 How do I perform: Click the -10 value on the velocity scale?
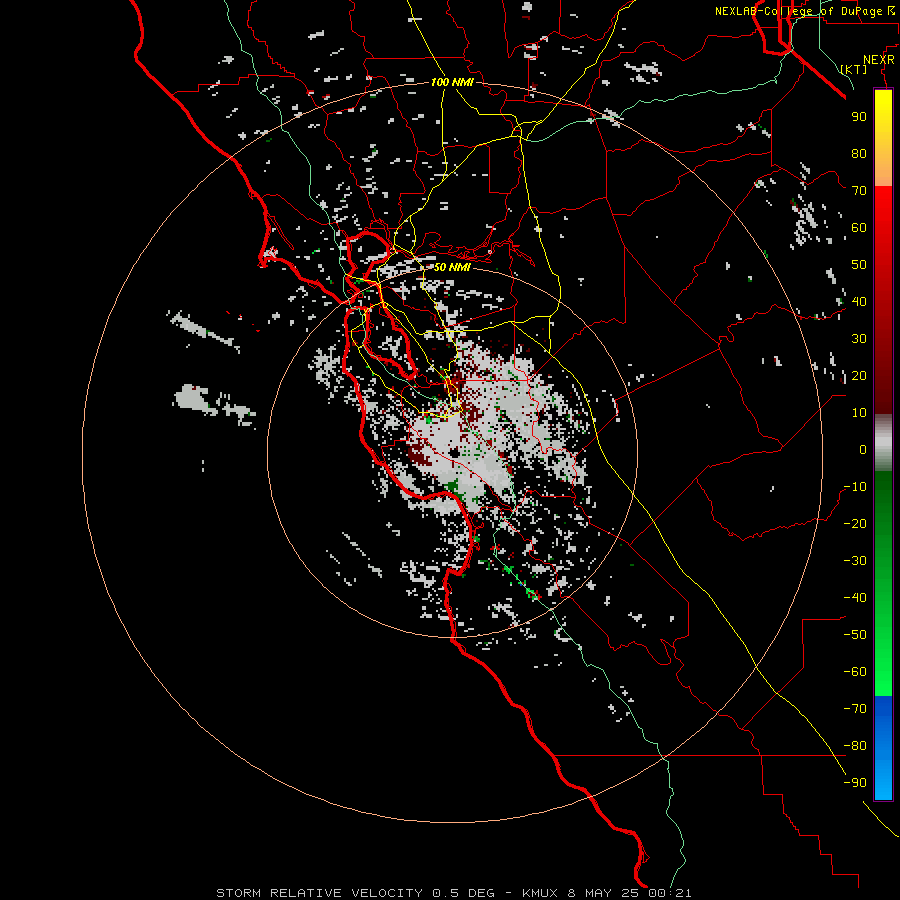(855, 487)
